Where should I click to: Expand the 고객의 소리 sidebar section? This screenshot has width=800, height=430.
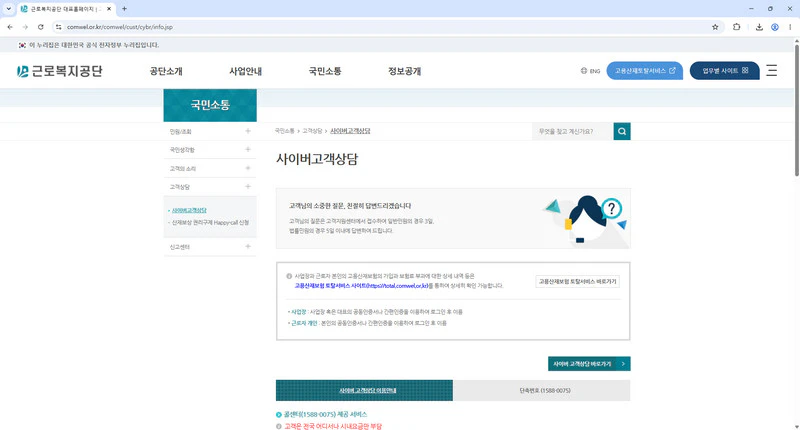[210, 168]
